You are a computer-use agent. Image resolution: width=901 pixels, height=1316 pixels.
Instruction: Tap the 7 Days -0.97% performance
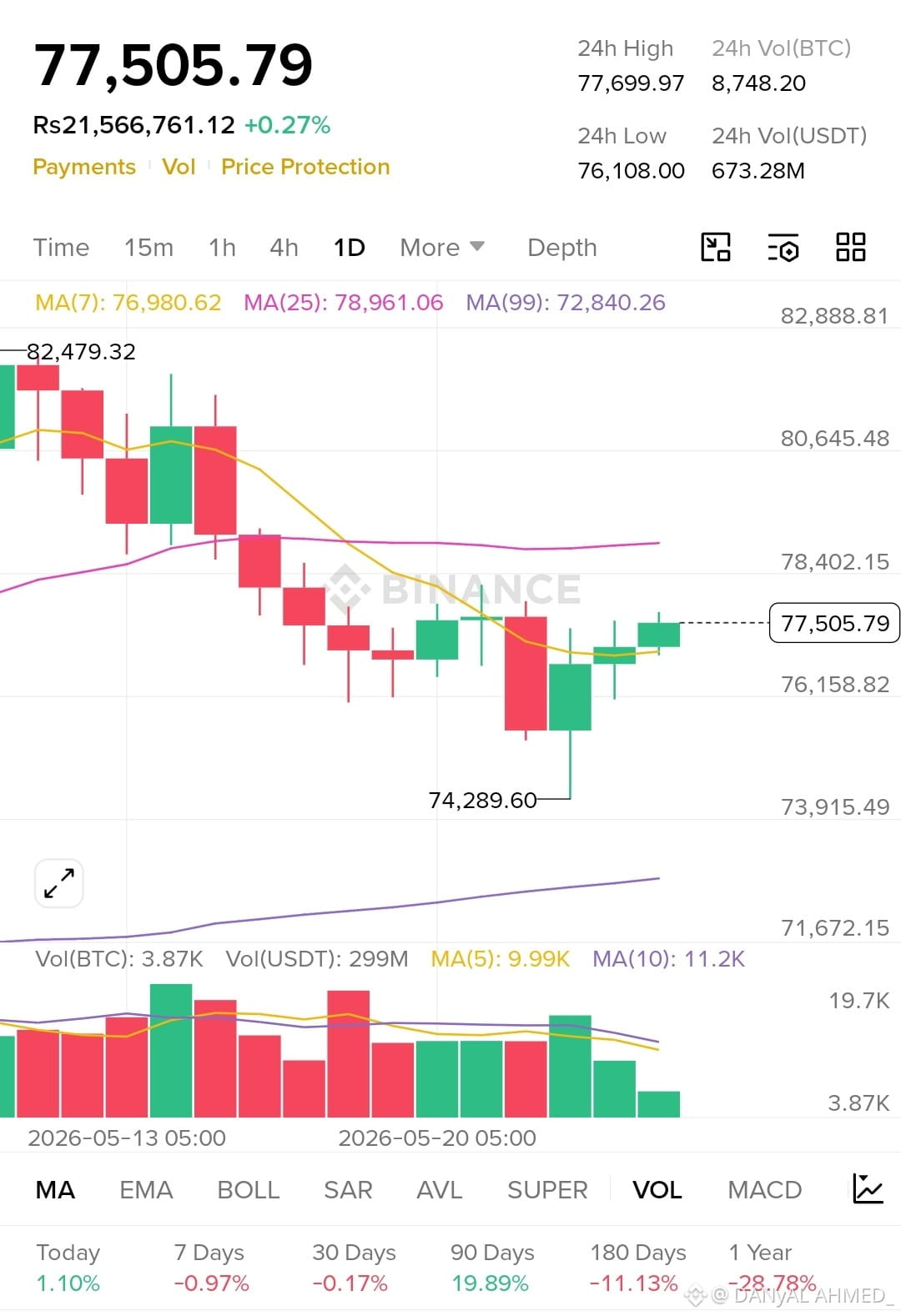[211, 1268]
